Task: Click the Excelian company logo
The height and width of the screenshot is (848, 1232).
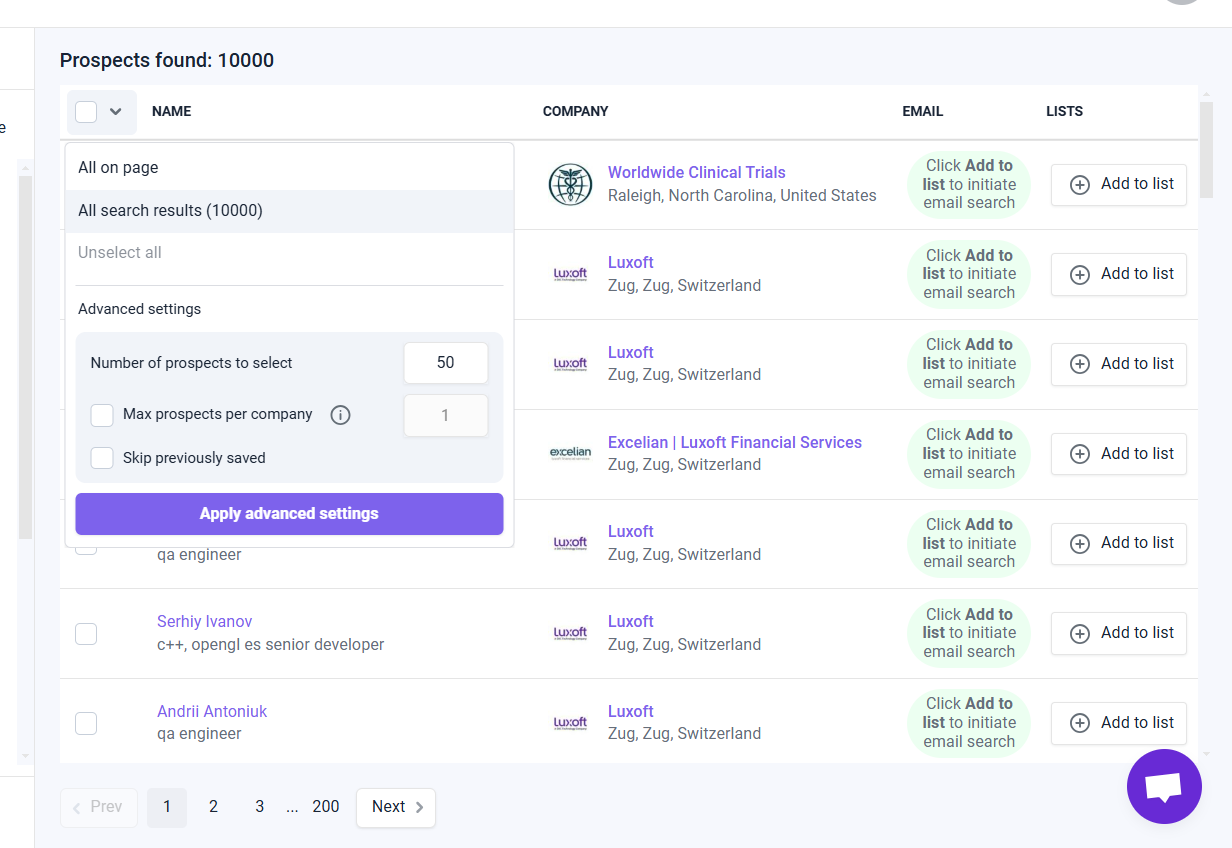Action: (x=570, y=453)
